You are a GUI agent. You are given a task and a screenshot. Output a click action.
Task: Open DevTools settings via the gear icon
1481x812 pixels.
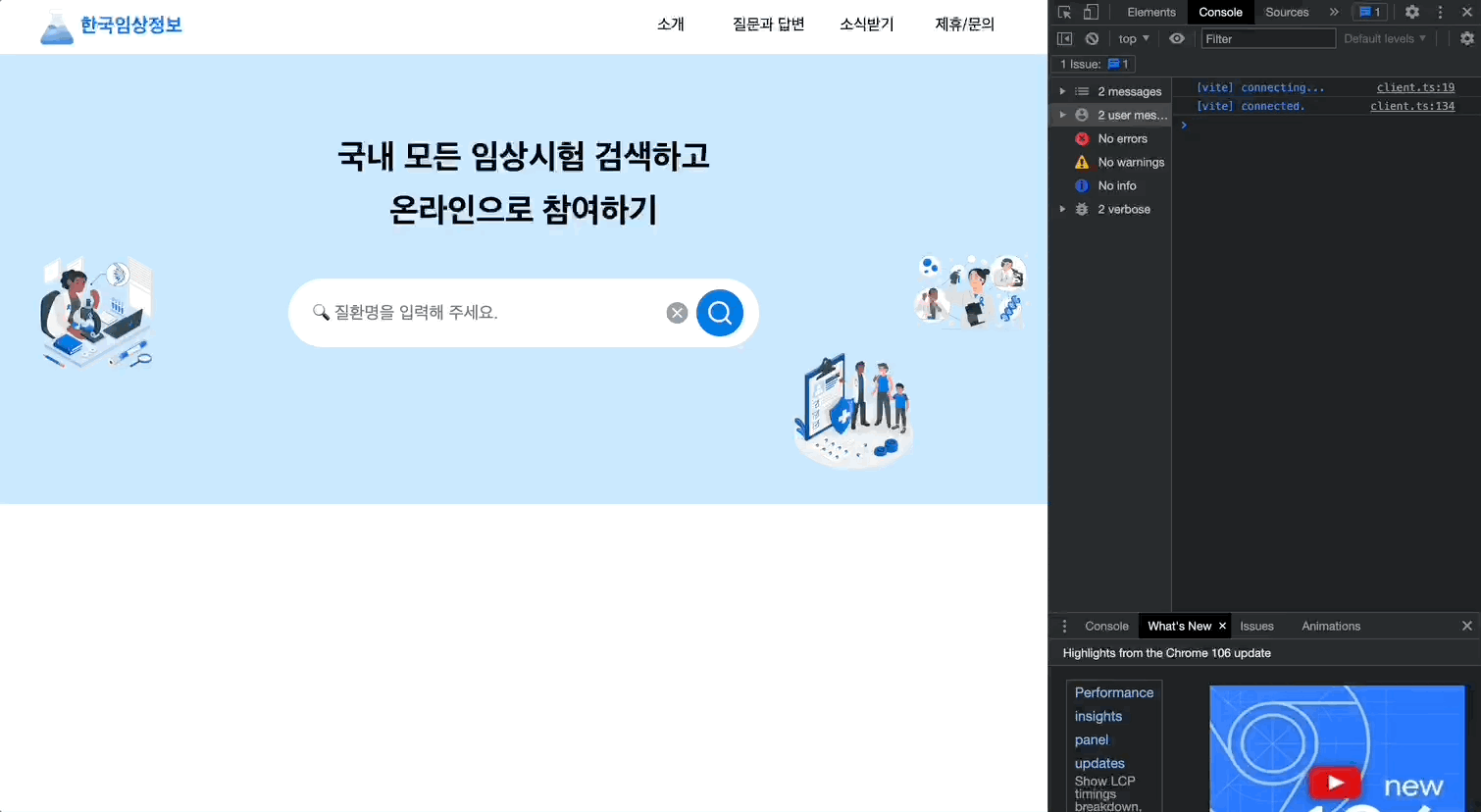(1411, 12)
